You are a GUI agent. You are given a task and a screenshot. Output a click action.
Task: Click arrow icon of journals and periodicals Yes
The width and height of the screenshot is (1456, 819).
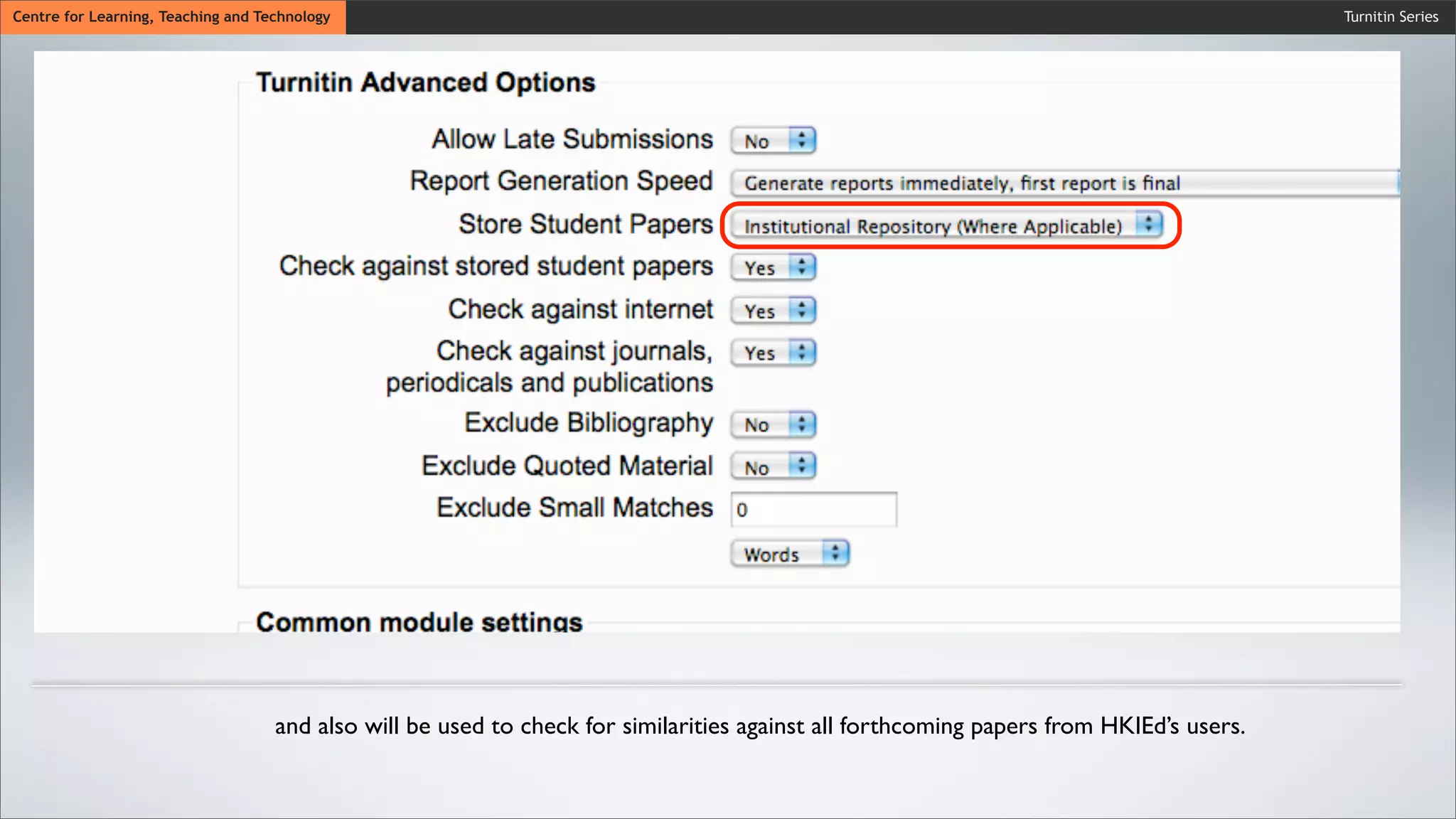tap(802, 353)
